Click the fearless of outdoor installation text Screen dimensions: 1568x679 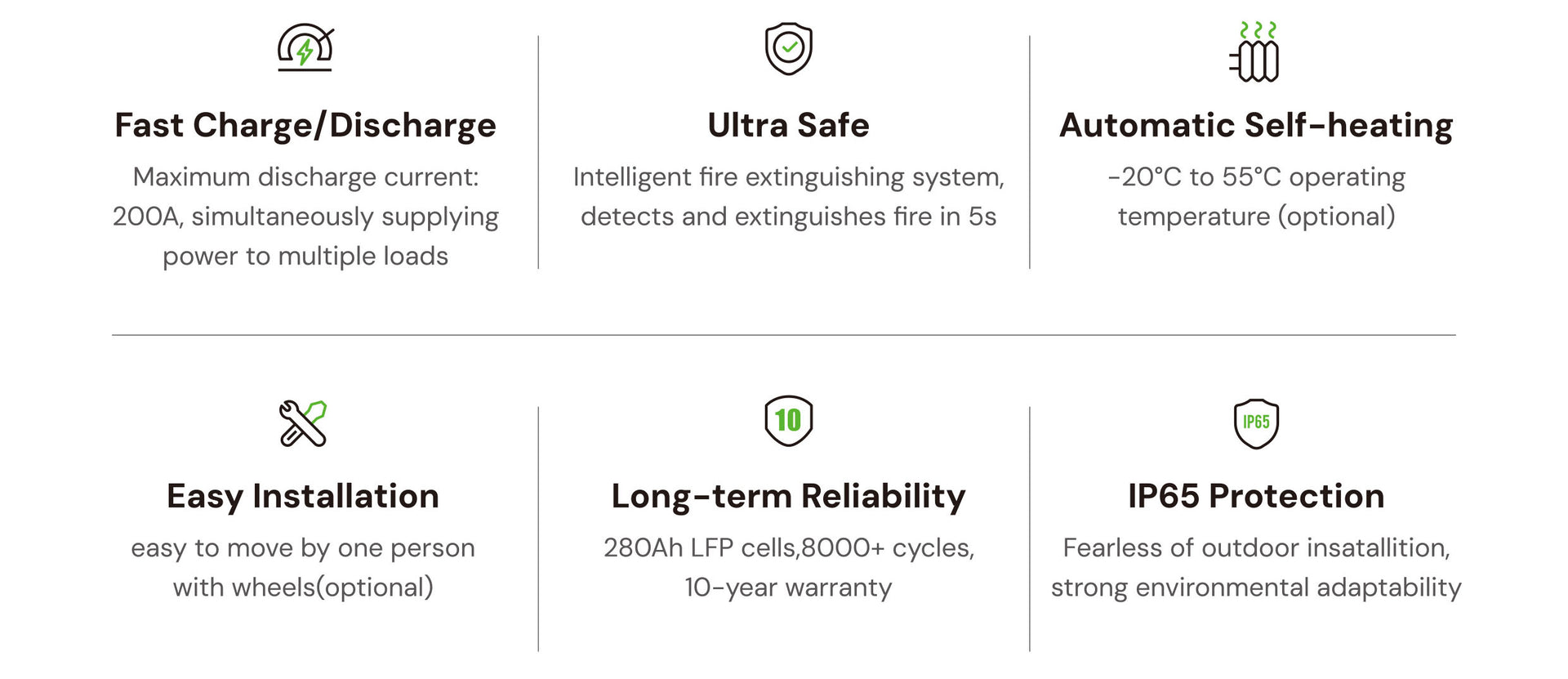(x=1256, y=547)
